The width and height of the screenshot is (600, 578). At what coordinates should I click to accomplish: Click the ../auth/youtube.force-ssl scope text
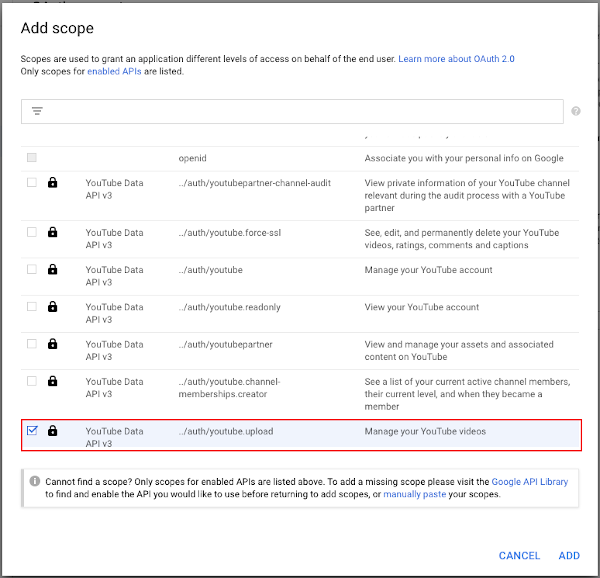(x=230, y=233)
